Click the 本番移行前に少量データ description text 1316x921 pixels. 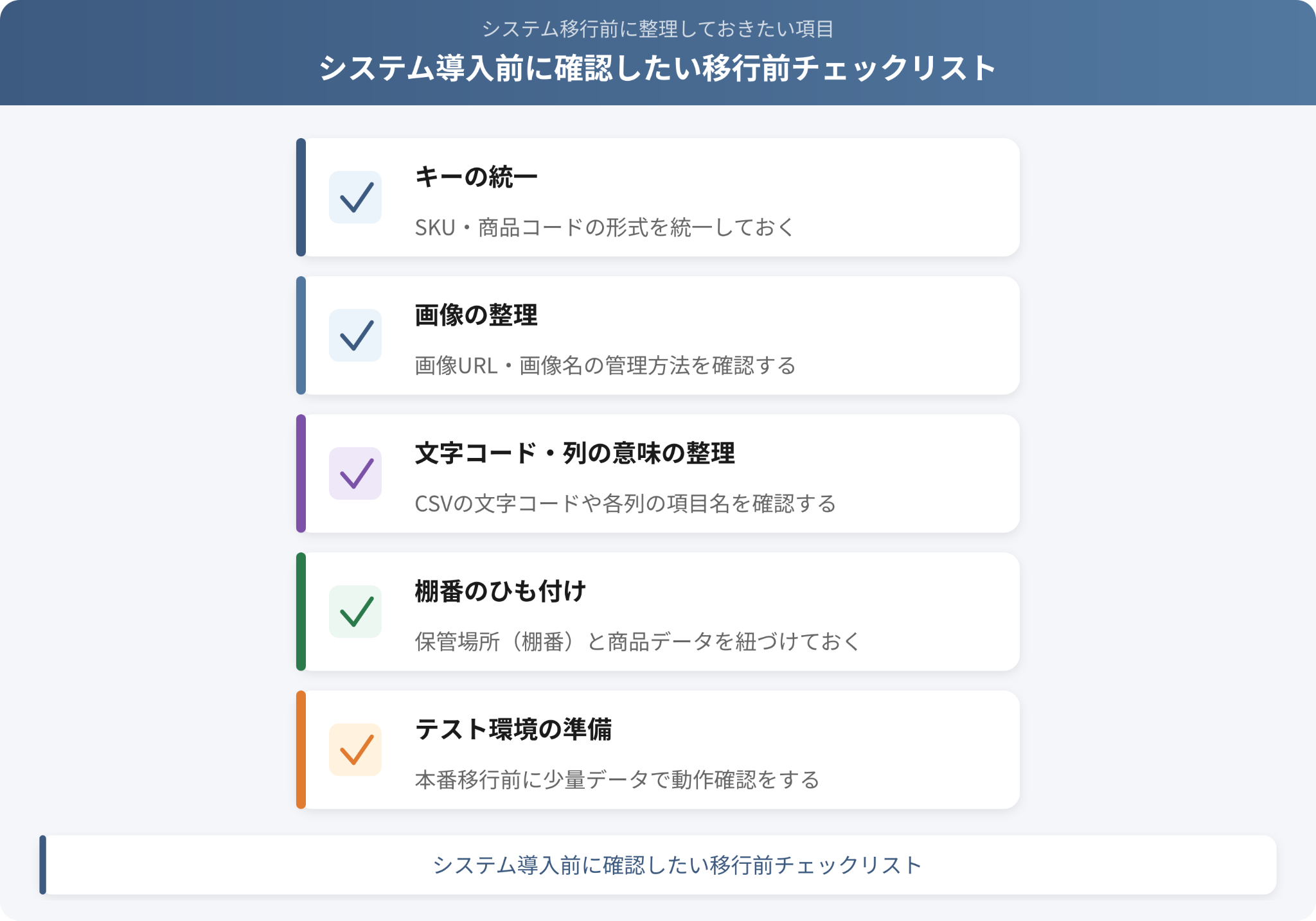617,780
